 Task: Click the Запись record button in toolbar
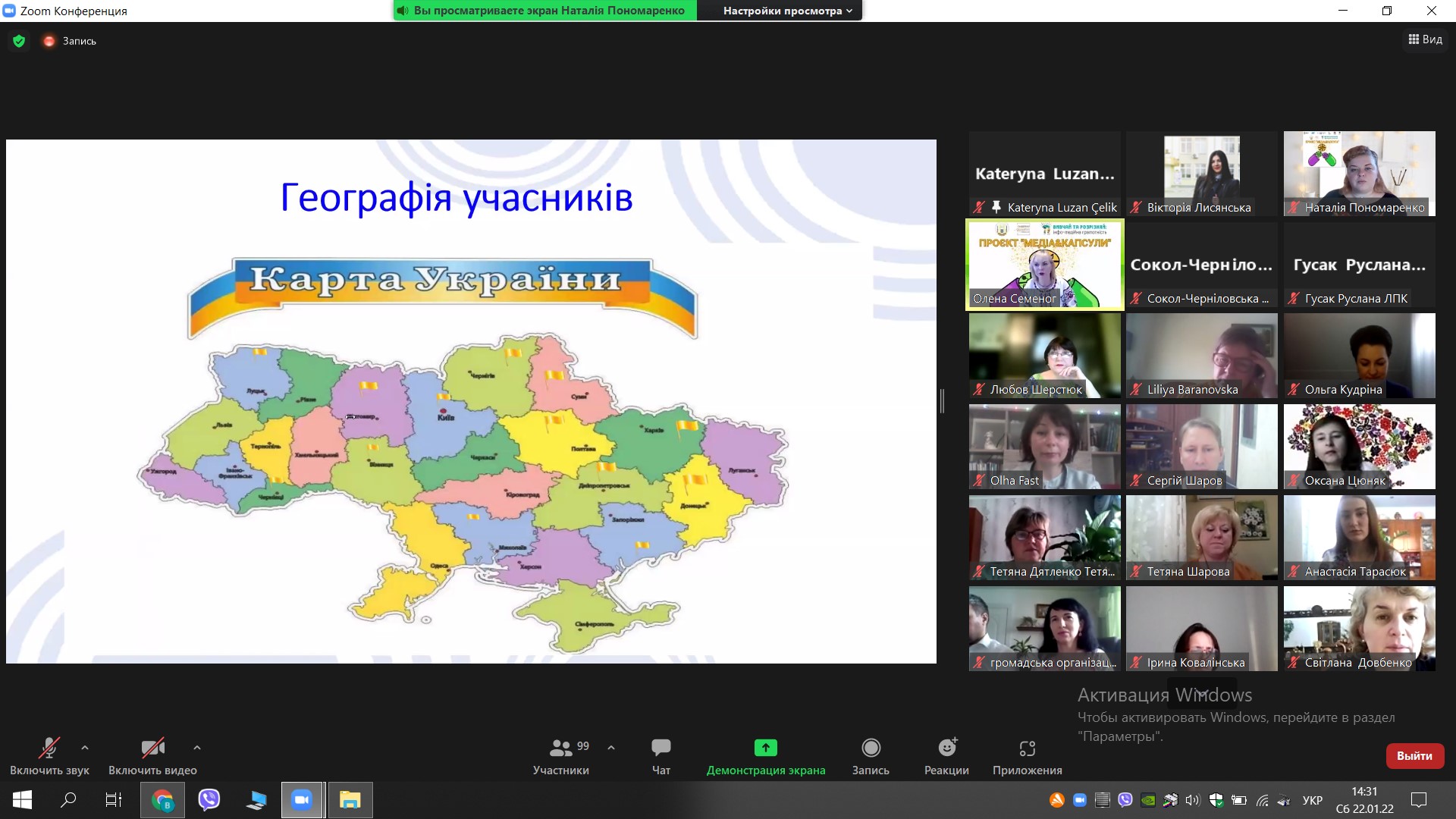point(871,757)
